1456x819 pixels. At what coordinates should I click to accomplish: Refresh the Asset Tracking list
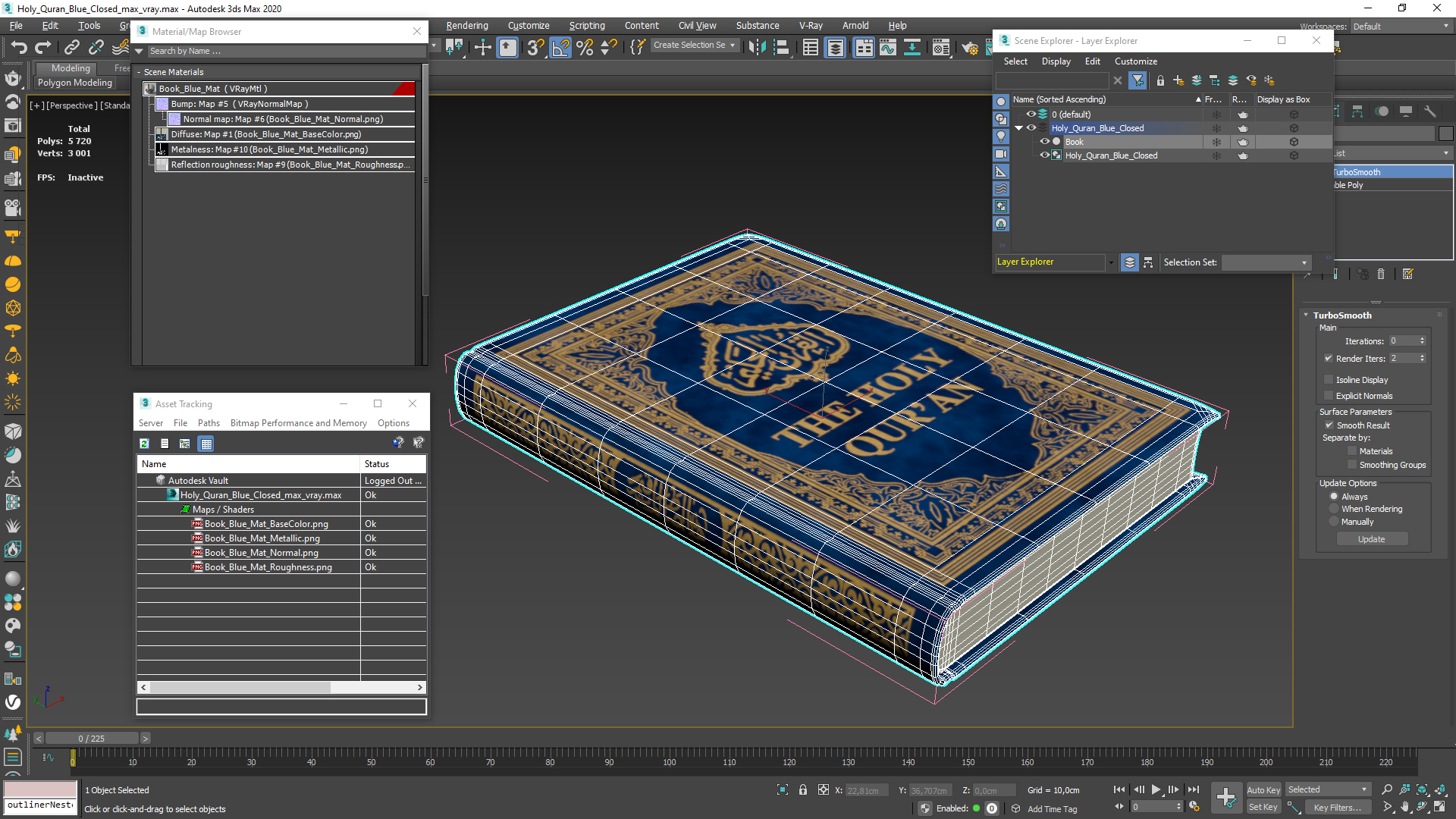coord(144,444)
